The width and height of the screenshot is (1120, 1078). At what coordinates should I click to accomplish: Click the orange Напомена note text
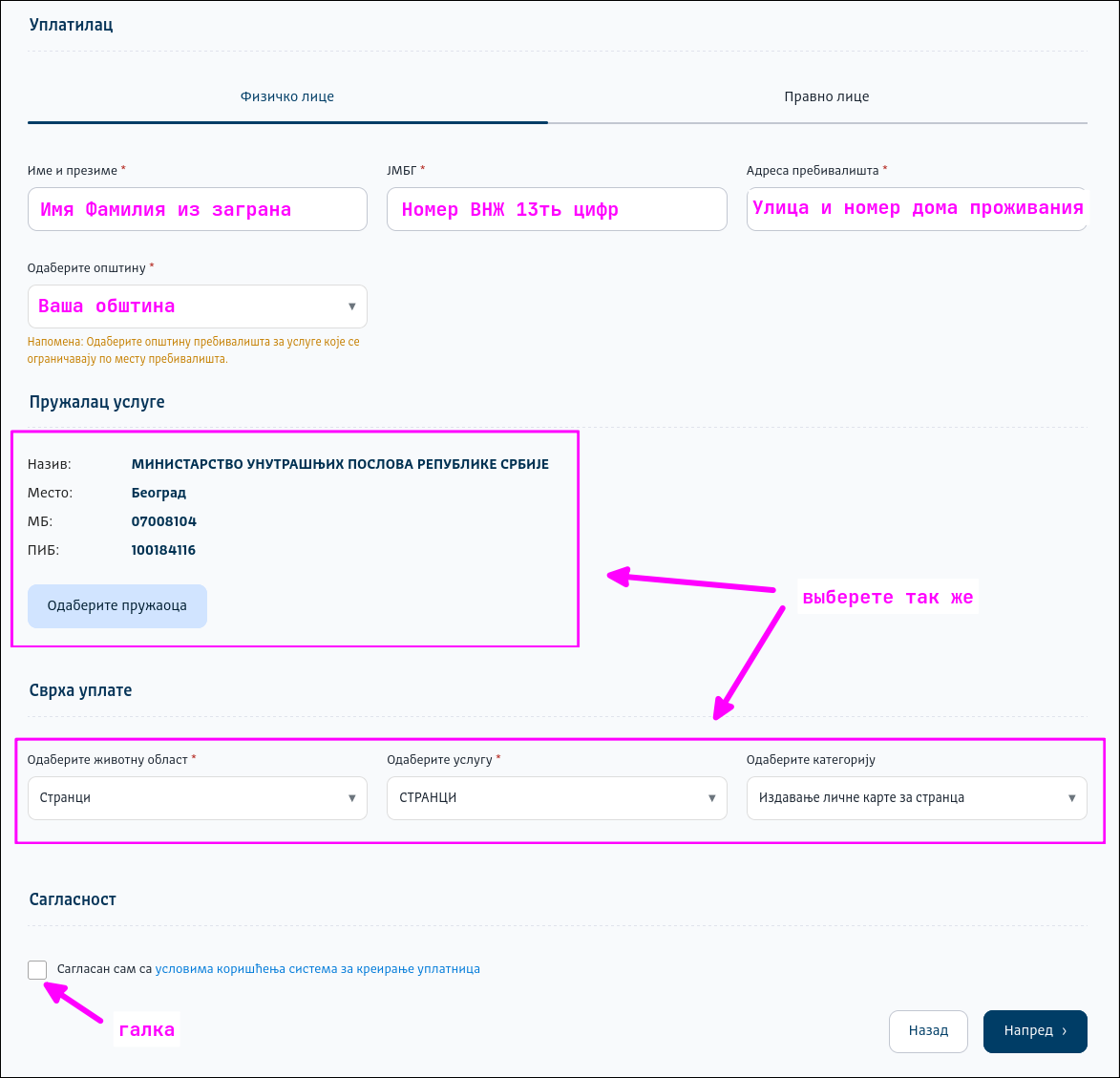[x=194, y=350]
